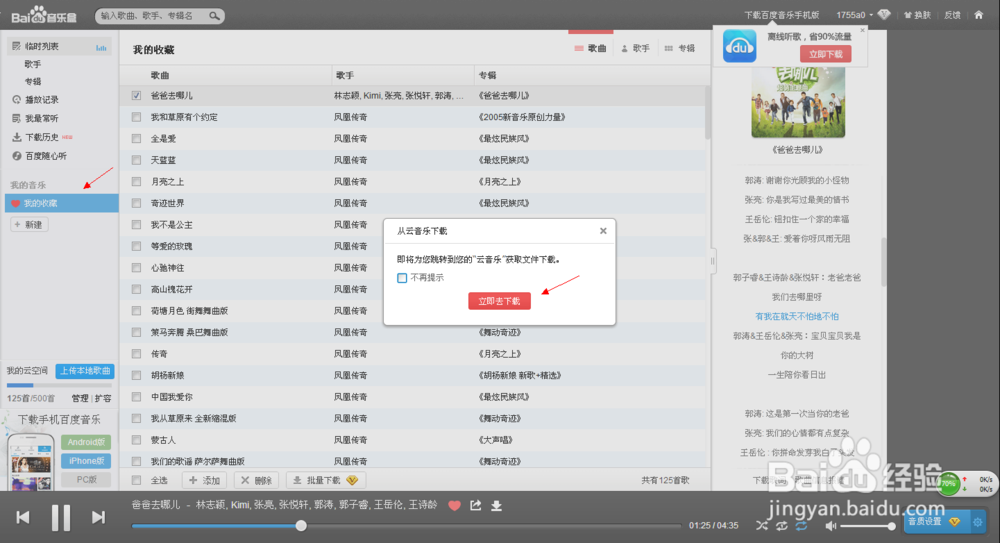Click the VIP diamond icon in header
The width and height of the screenshot is (1000, 543).
[884, 15]
